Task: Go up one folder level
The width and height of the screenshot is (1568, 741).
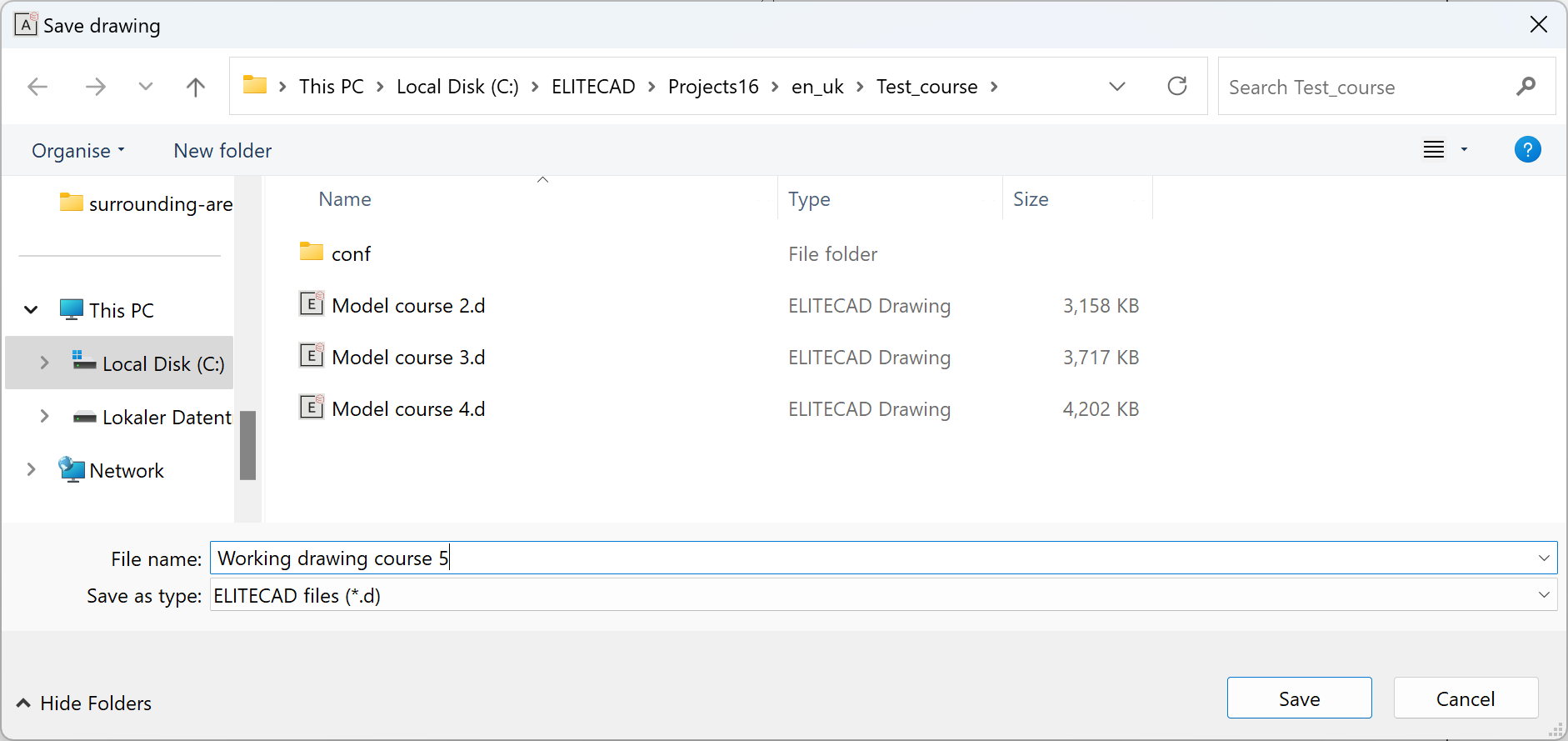Action: coord(196,87)
